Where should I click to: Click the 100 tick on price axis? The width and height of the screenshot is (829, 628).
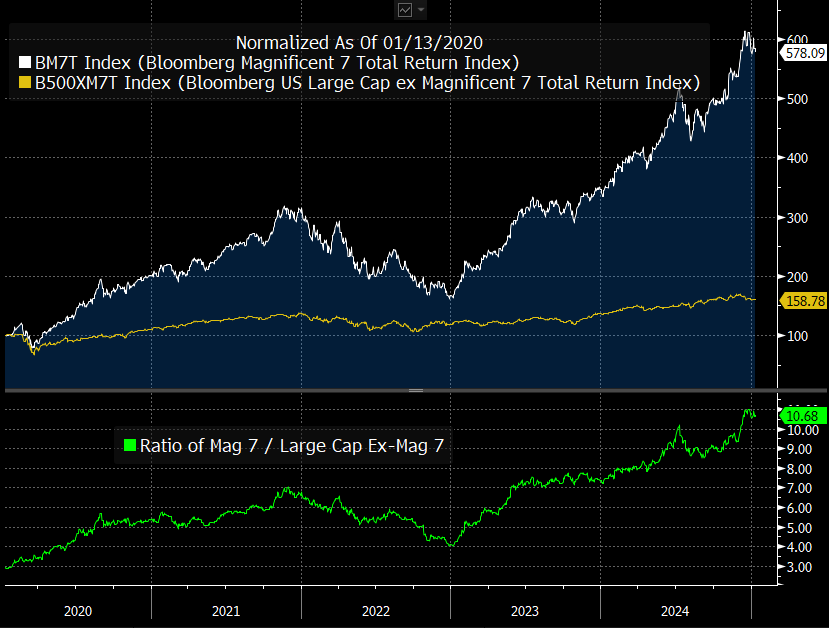coord(797,336)
